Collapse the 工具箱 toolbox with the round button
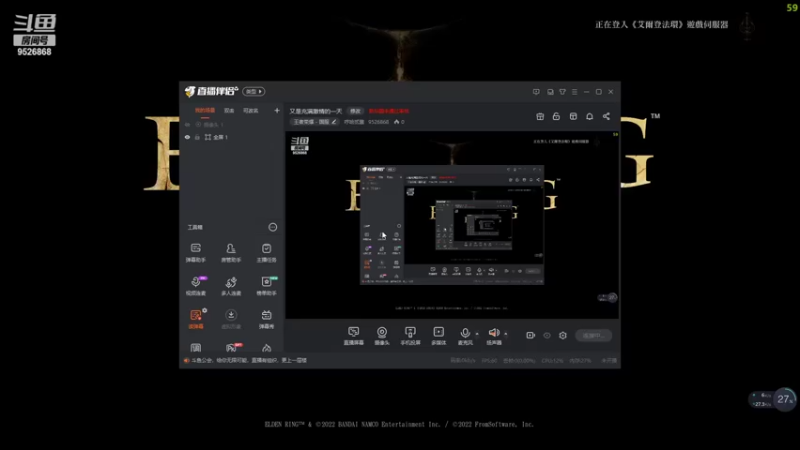The width and height of the screenshot is (800, 450). [273, 227]
